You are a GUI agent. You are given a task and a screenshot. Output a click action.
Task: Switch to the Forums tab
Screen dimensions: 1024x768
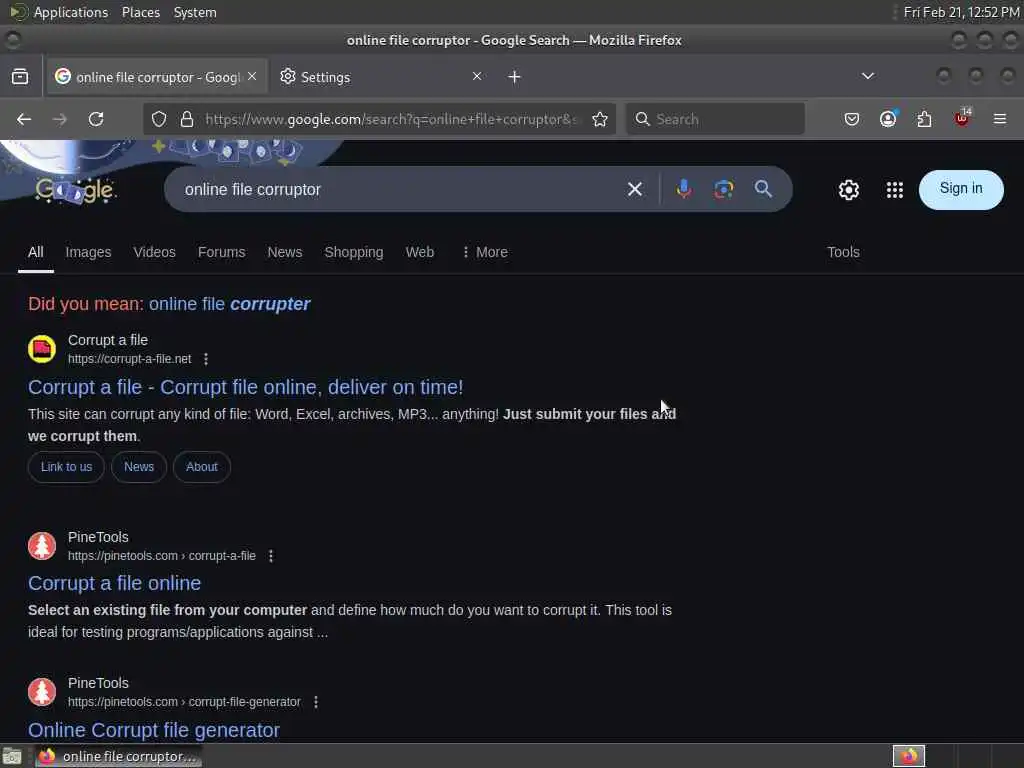point(221,252)
